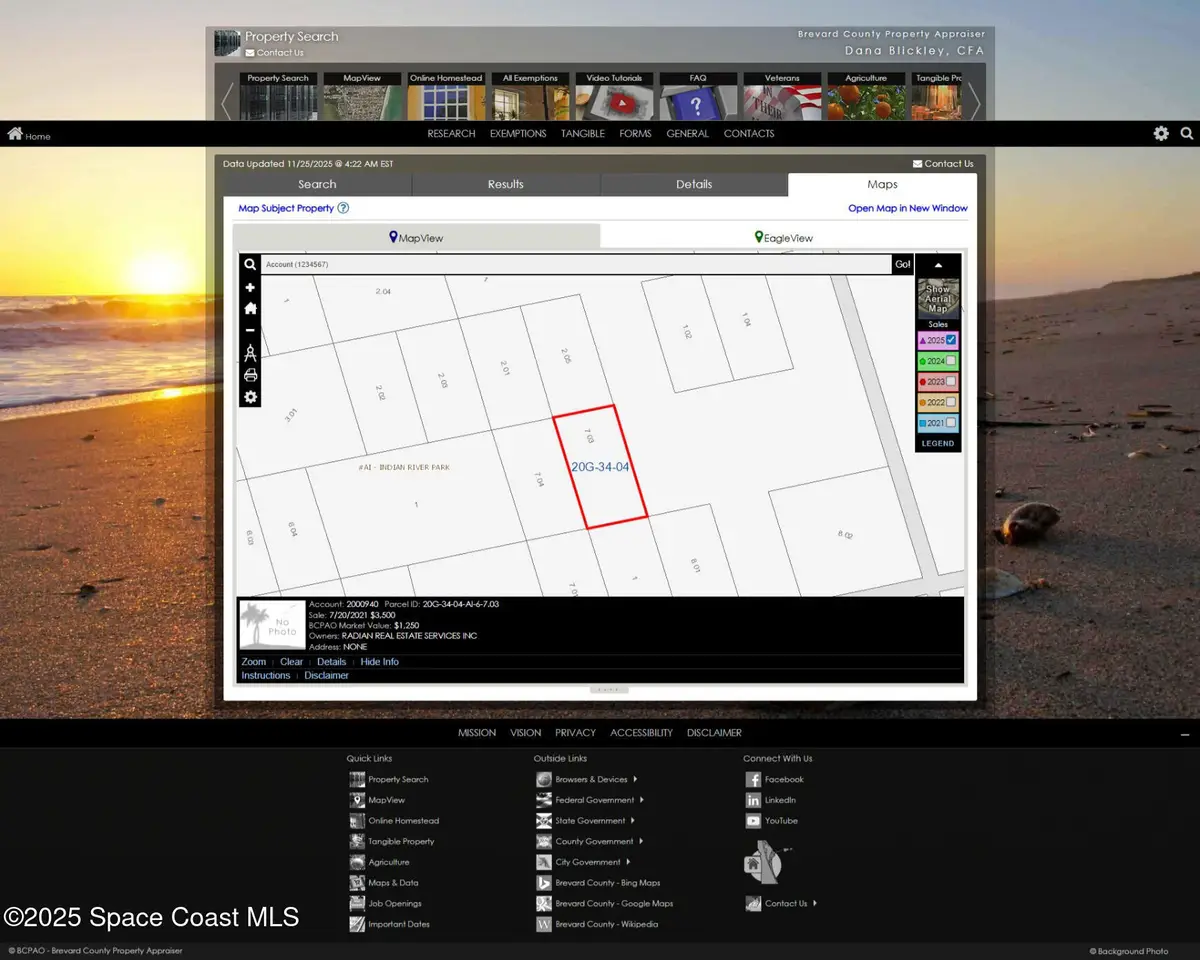The height and width of the screenshot is (960, 1200).
Task: Collapse the map sidebar with the up arrow
Action: pos(938,264)
